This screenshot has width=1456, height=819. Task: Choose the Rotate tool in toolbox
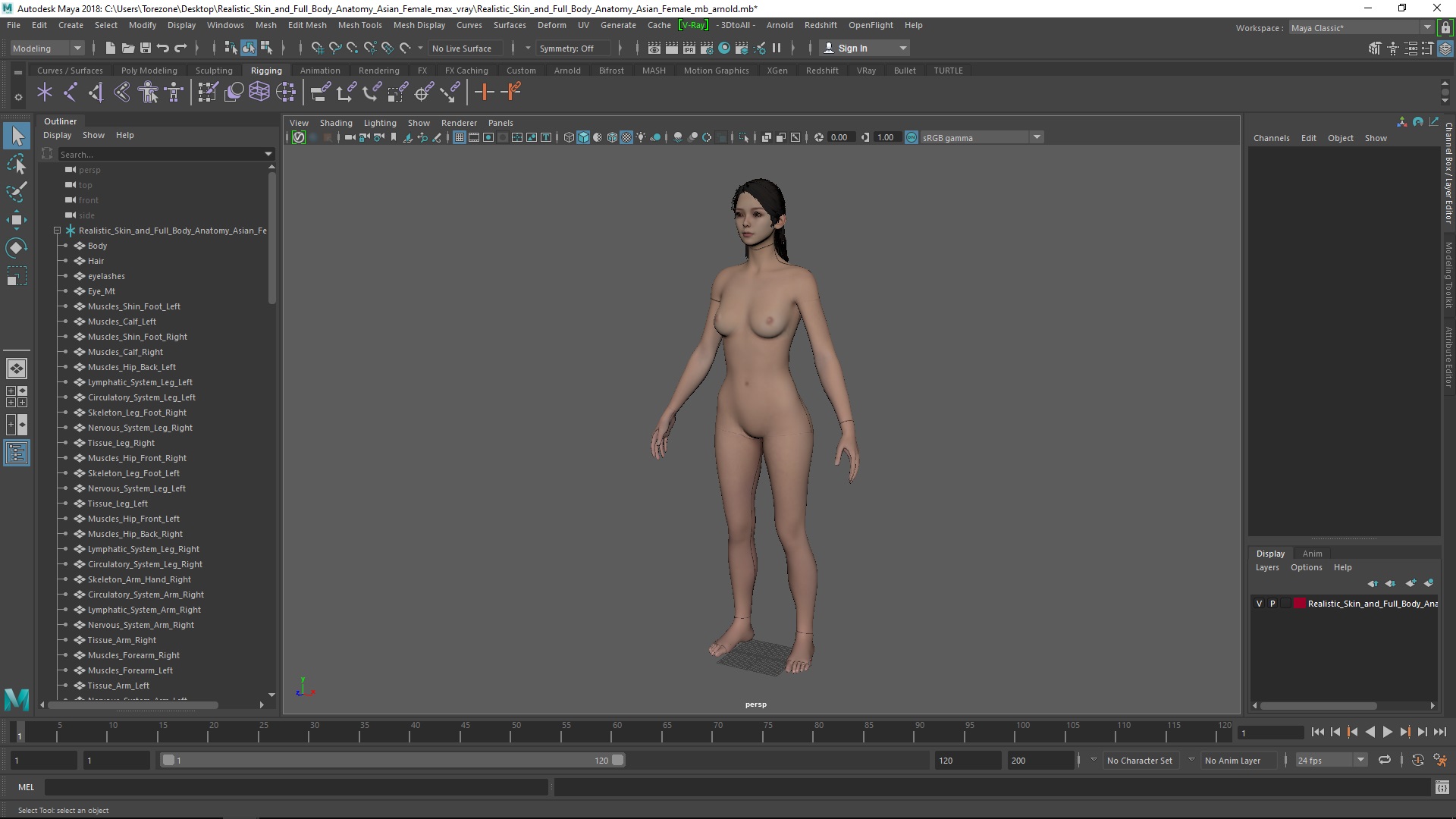(17, 248)
